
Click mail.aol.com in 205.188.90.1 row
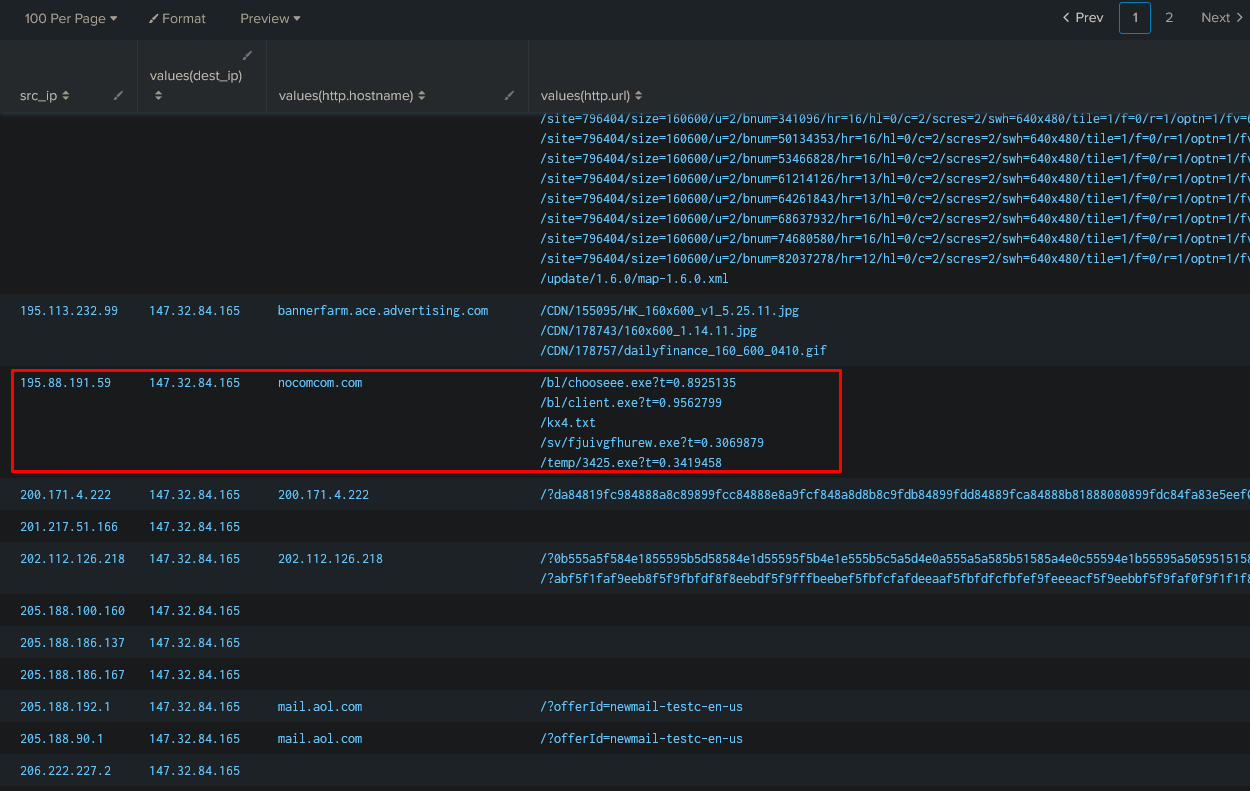tap(320, 739)
